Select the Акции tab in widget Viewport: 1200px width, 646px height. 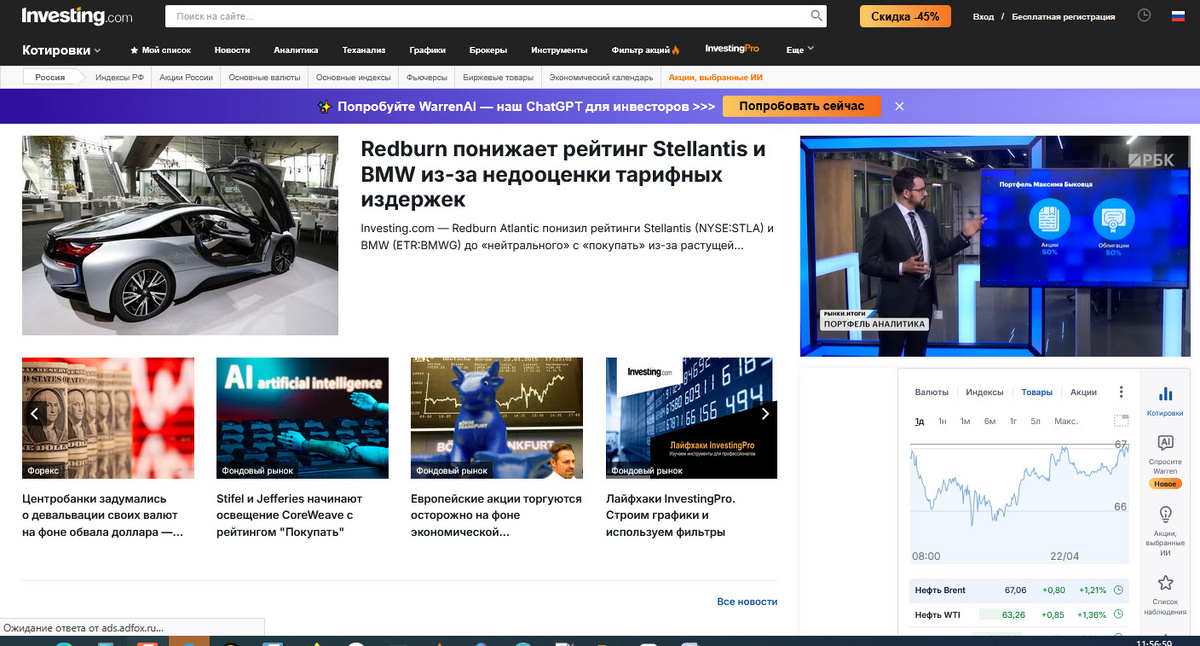pyautogui.click(x=1083, y=392)
